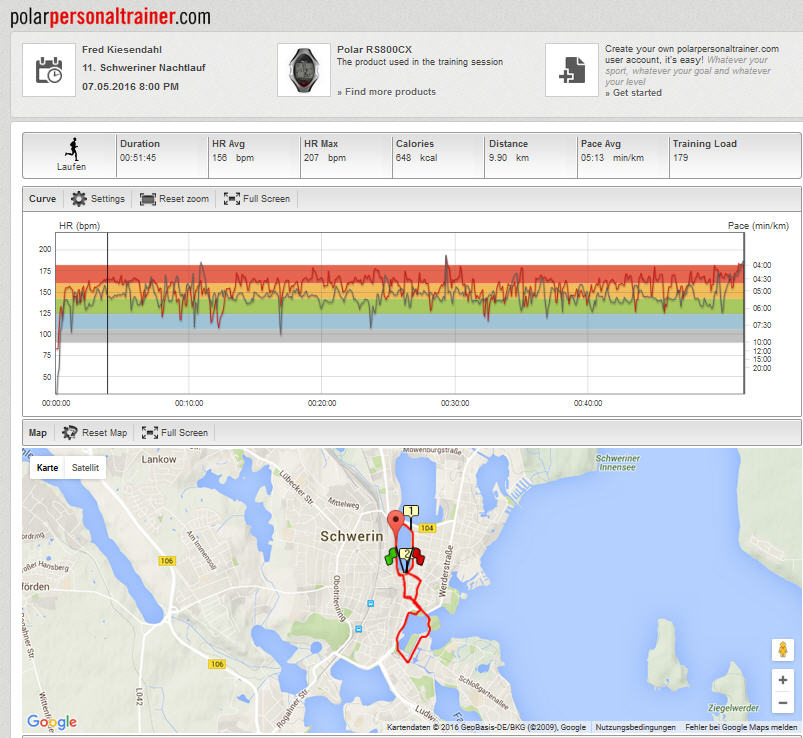Click the HR (bpm) axis label
The height and width of the screenshot is (738, 803).
click(79, 226)
